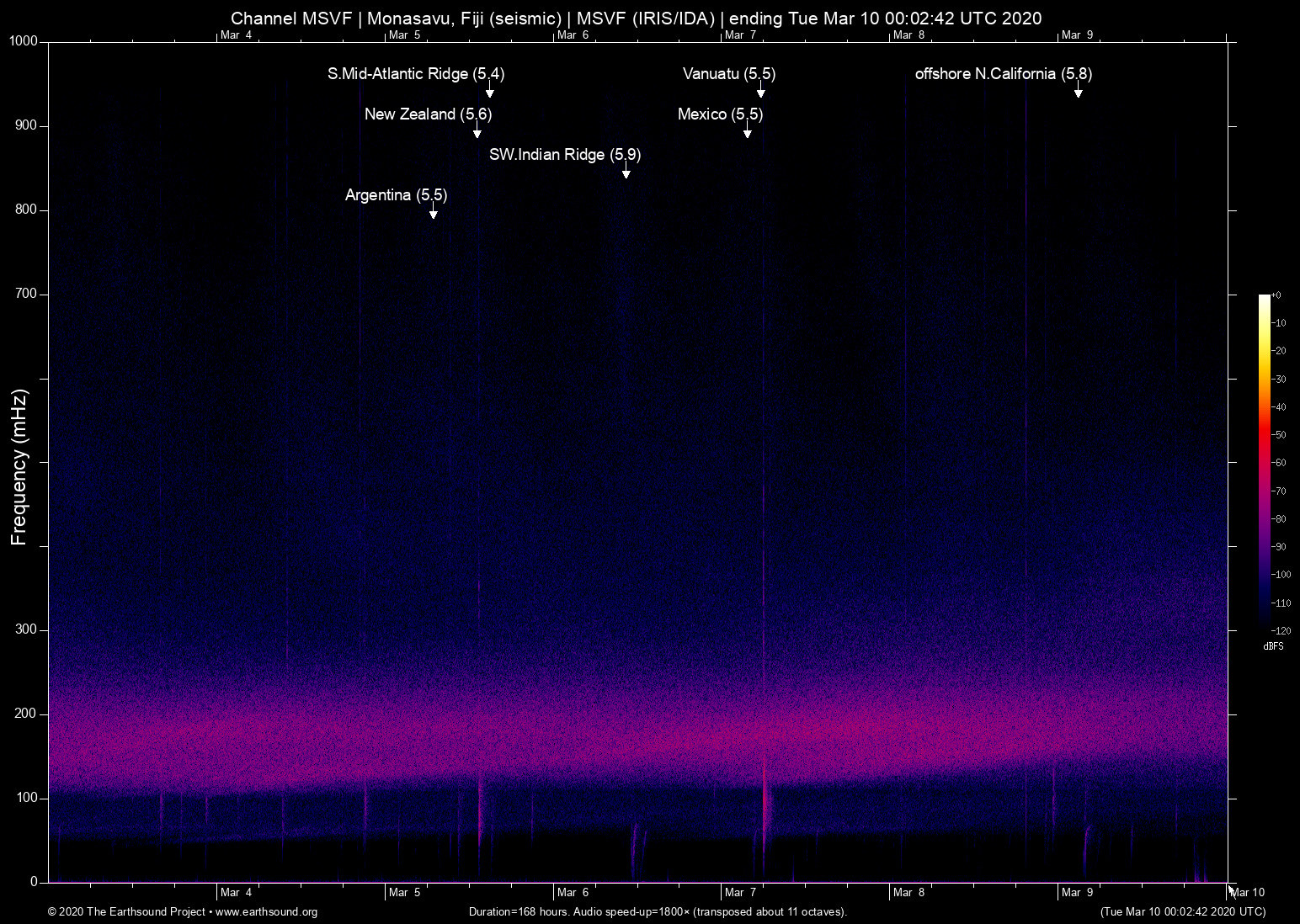Viewport: 1300px width, 924px height.
Task: Select Mar 5 on the bottom time axis
Action: pos(404,893)
